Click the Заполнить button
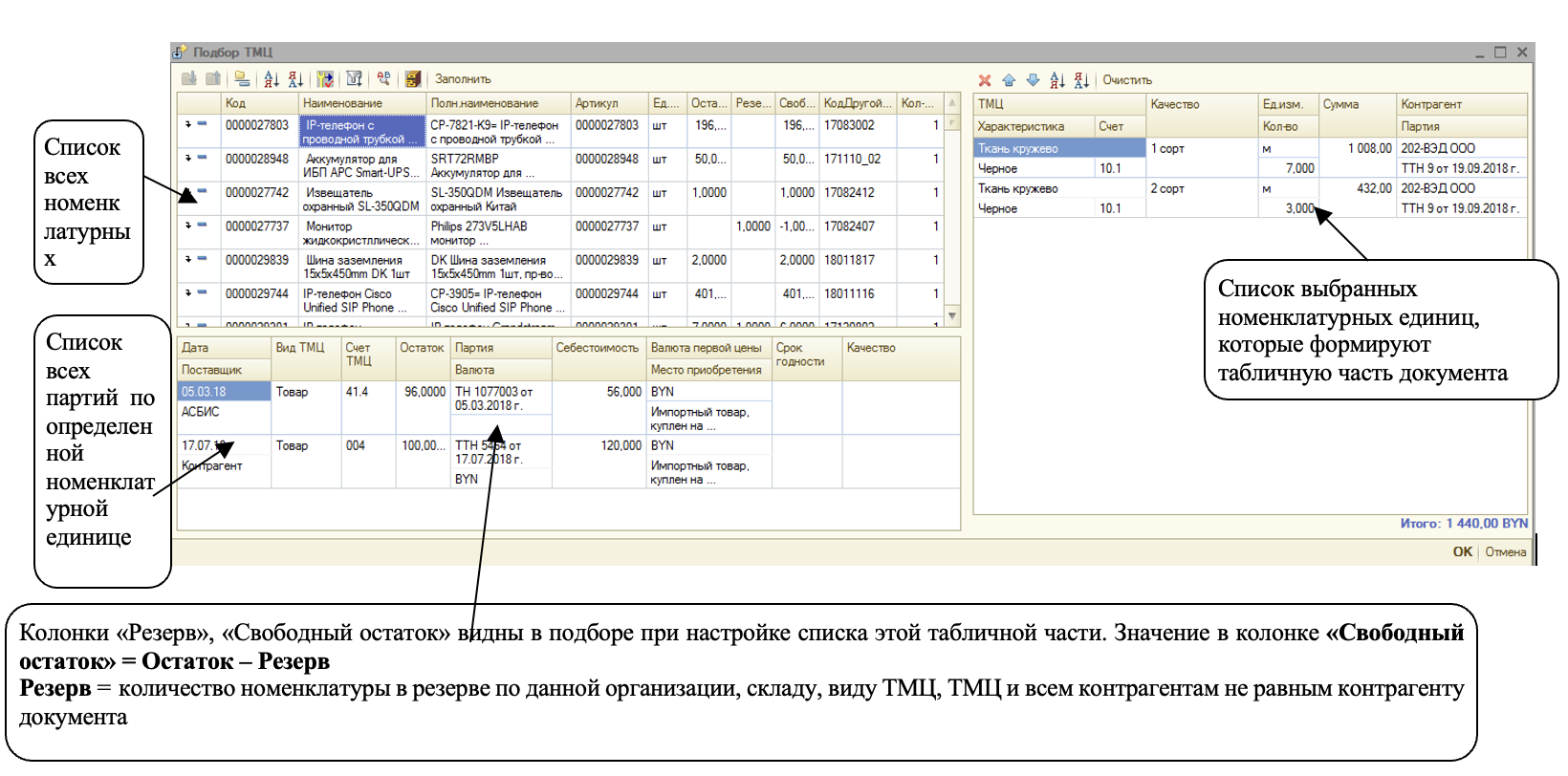1568x776 pixels. coord(463,79)
